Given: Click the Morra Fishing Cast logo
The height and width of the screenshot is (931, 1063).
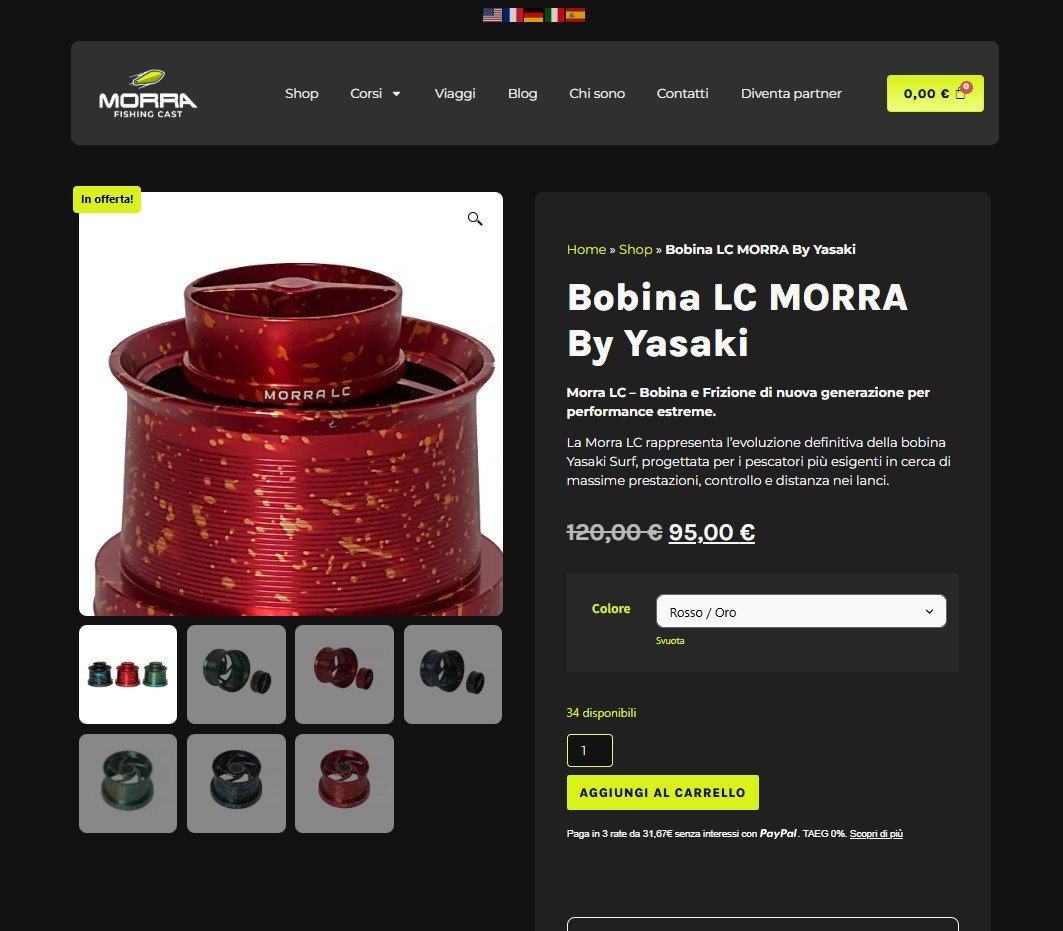Looking at the screenshot, I should (x=148, y=94).
